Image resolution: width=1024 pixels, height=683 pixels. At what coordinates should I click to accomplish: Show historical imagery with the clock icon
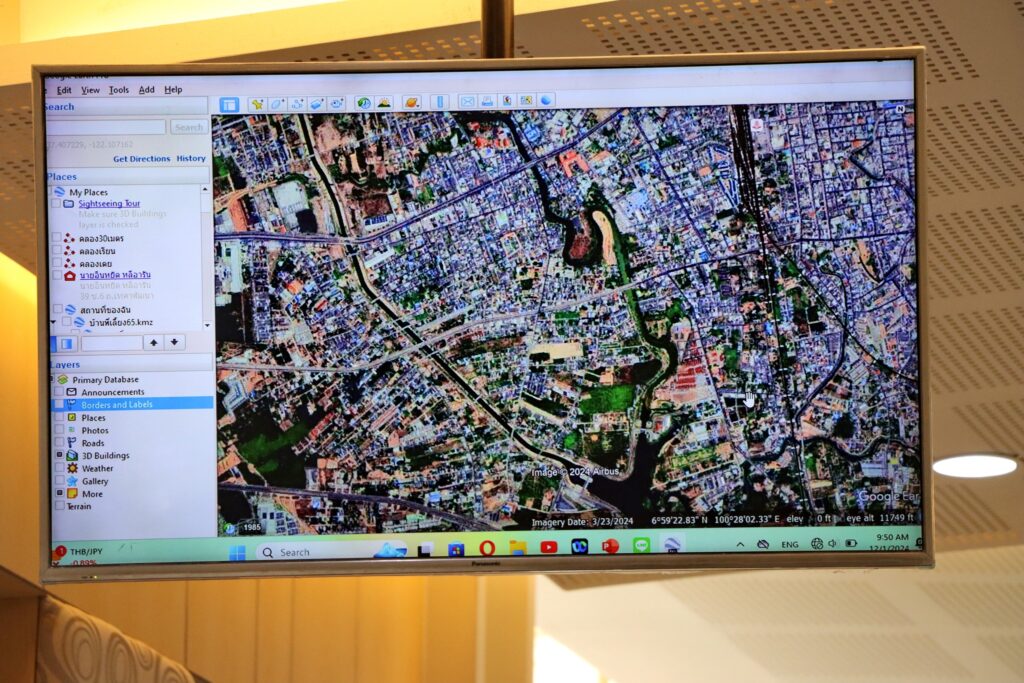(364, 103)
